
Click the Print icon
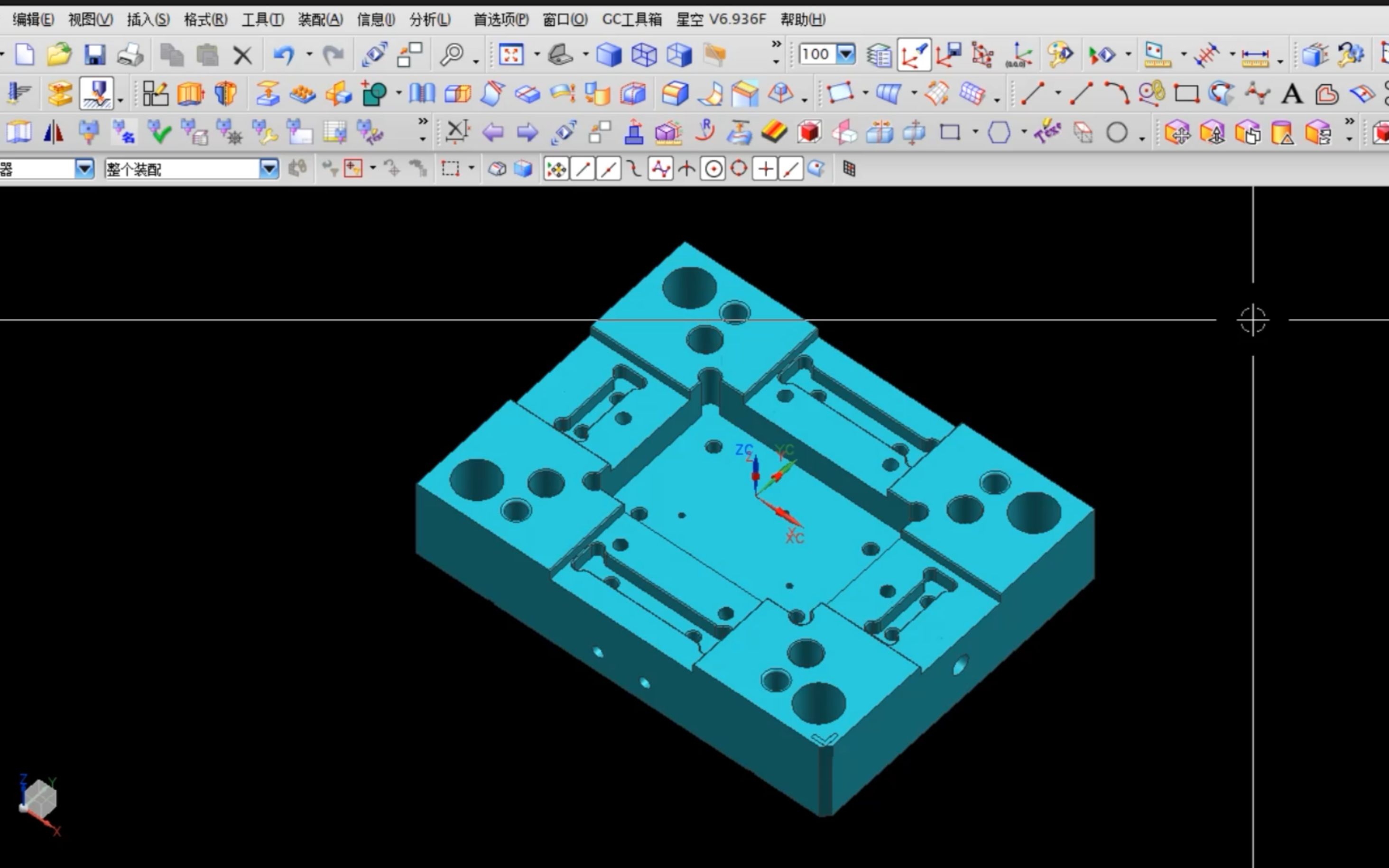pyautogui.click(x=130, y=55)
